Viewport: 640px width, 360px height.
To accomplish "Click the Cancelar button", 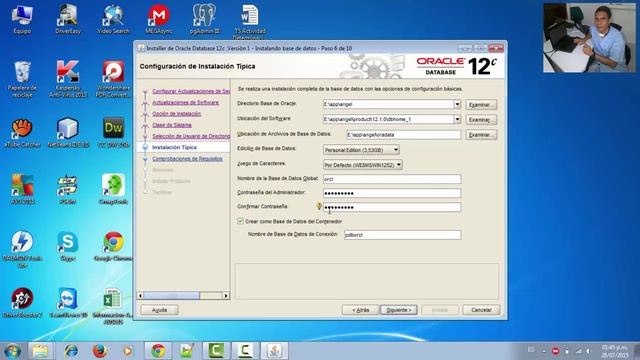I will pyautogui.click(x=481, y=310).
